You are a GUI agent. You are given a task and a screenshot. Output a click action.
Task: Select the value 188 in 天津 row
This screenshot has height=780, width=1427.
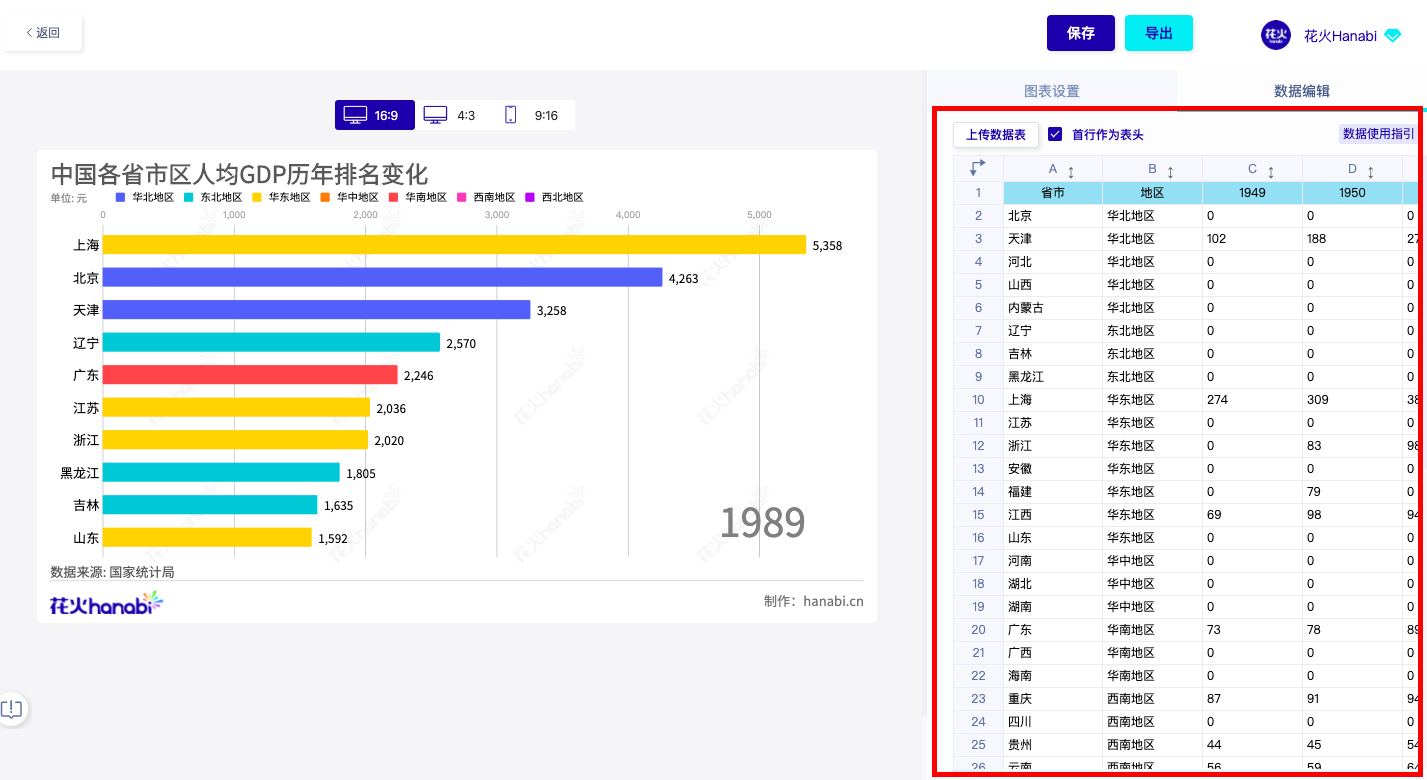[1352, 239]
